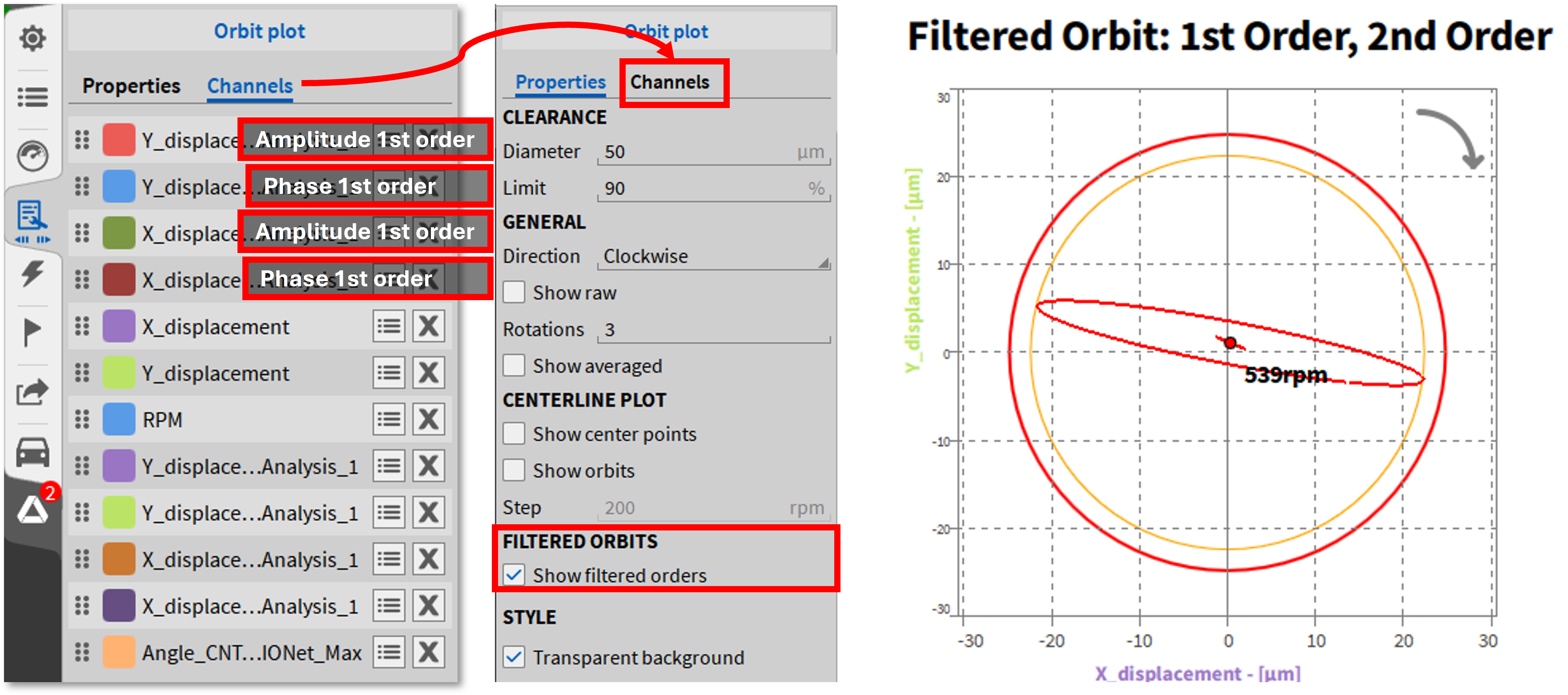The height and width of the screenshot is (695, 1568).
Task: Enable Show center points checkbox
Action: pos(514,434)
